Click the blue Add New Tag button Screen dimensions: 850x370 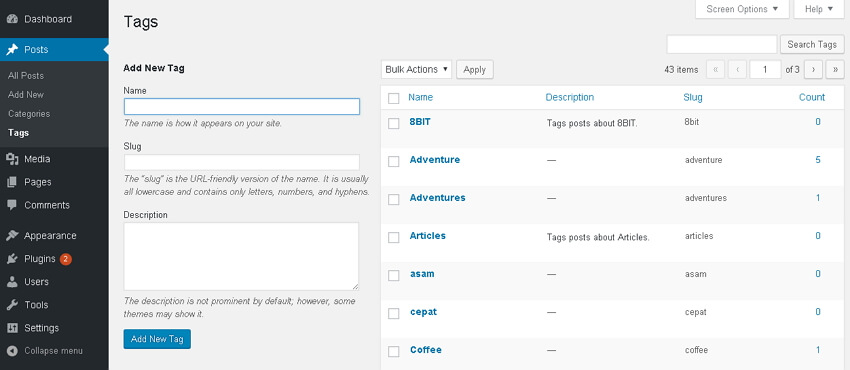157,339
